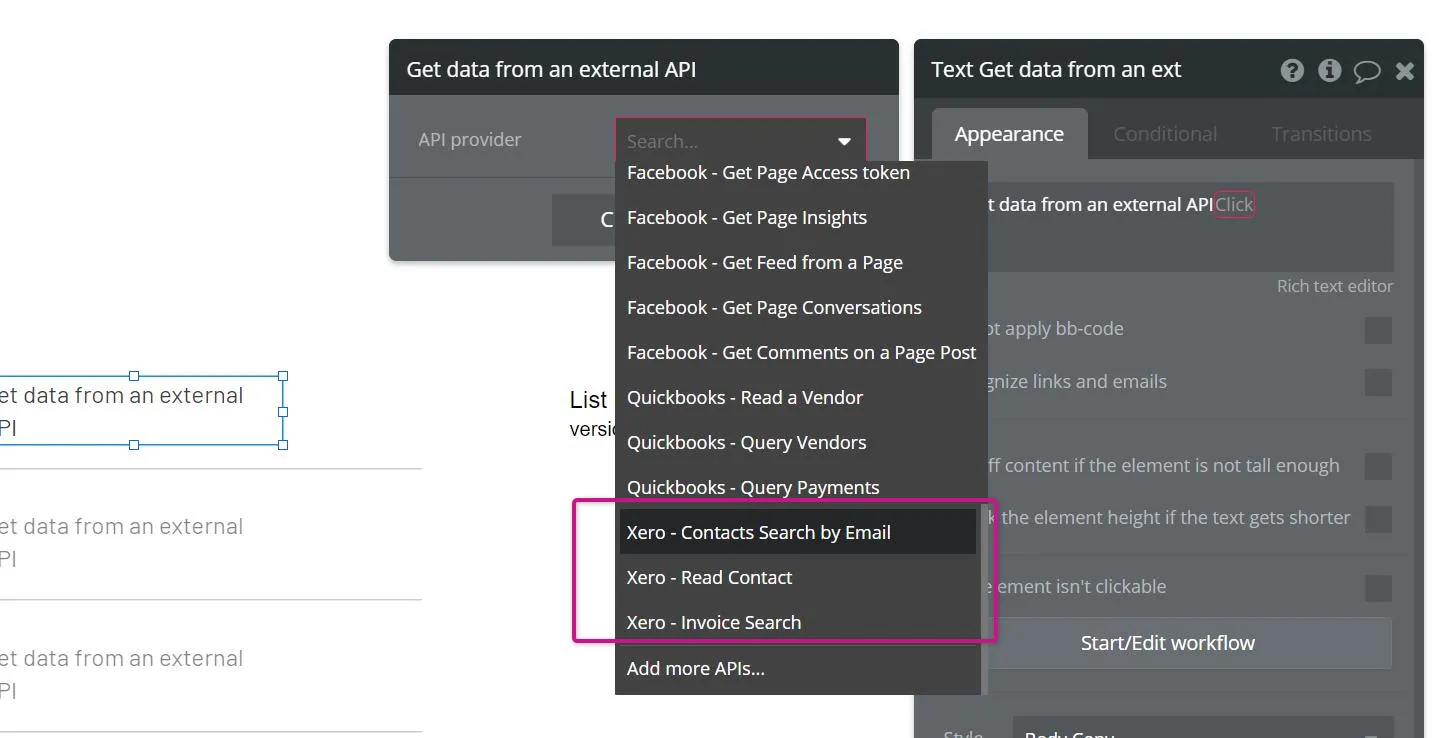Image resolution: width=1443 pixels, height=738 pixels.
Task: Click the 'Text Get data from an ext' panel title
Action: (1056, 70)
